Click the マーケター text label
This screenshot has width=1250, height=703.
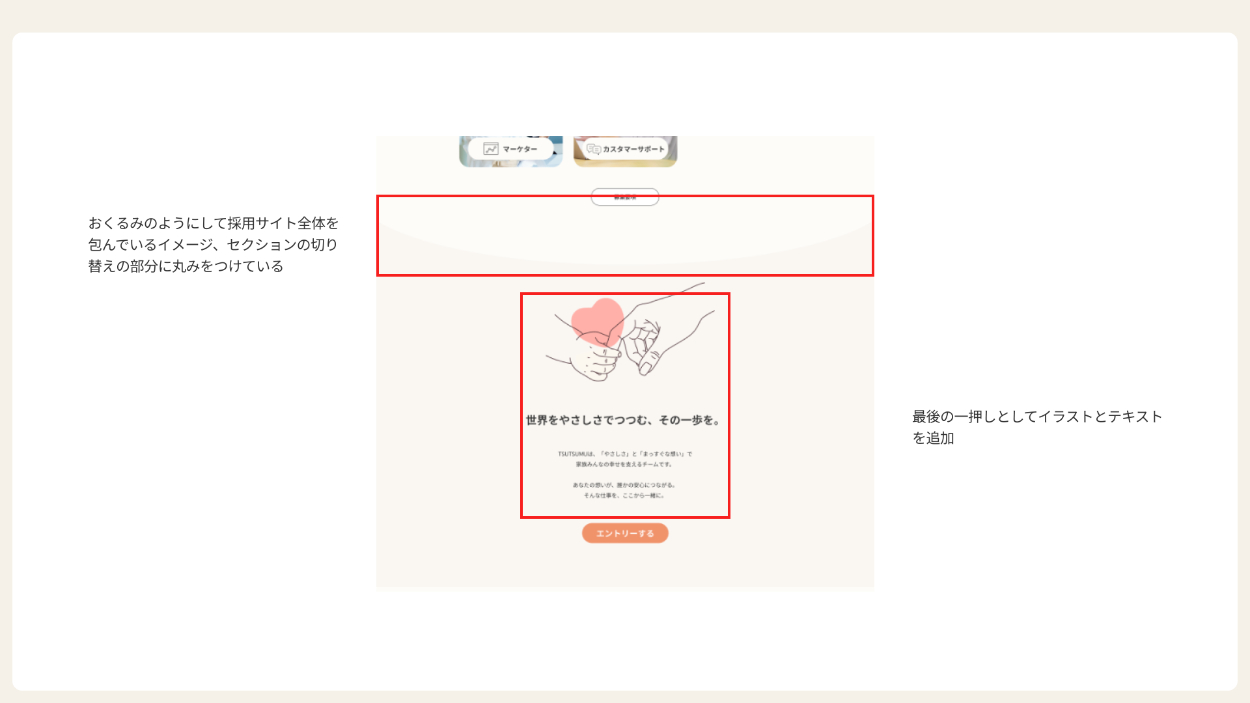click(x=520, y=149)
